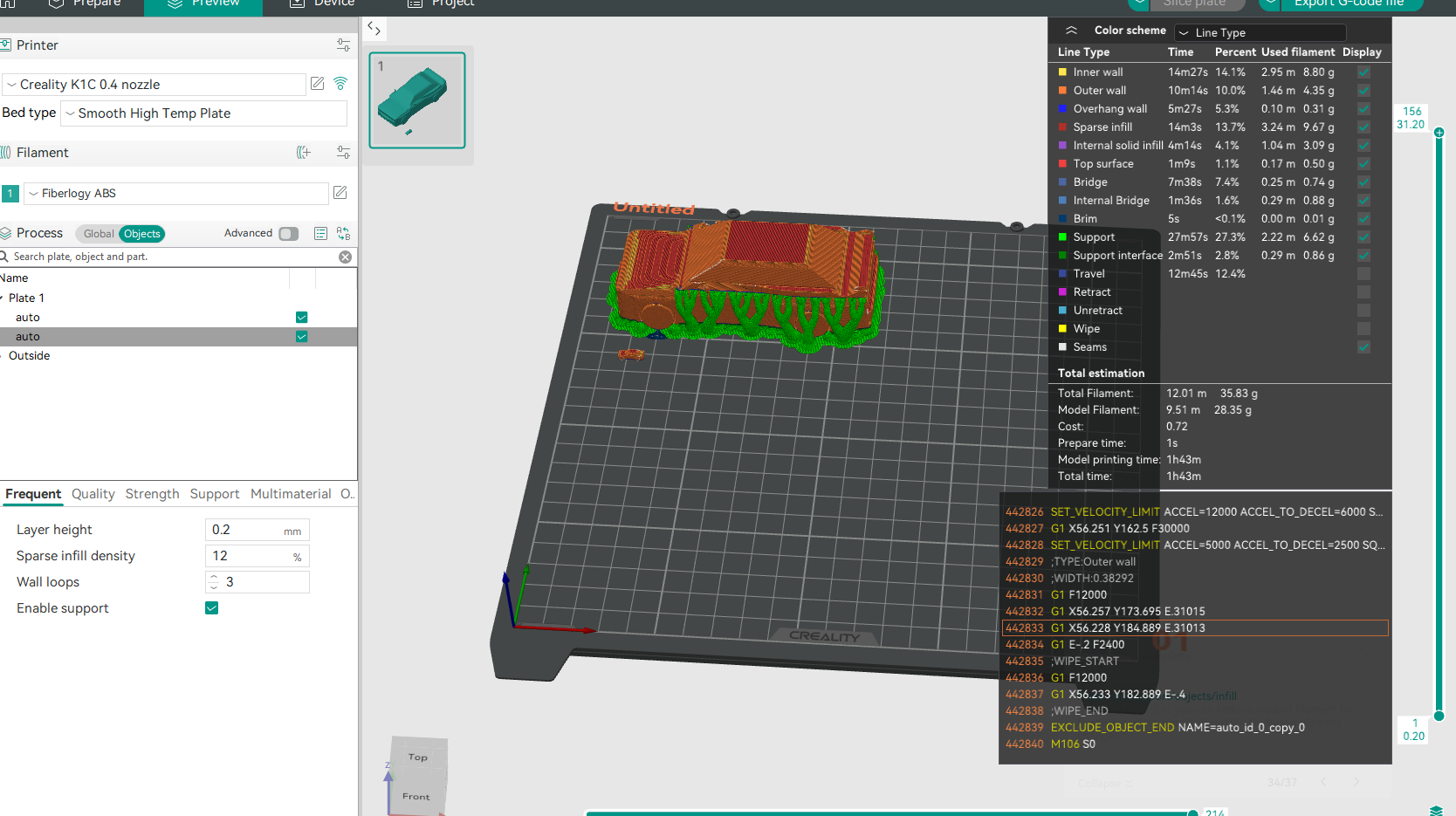Add a new filament
1456x816 pixels.
(304, 153)
